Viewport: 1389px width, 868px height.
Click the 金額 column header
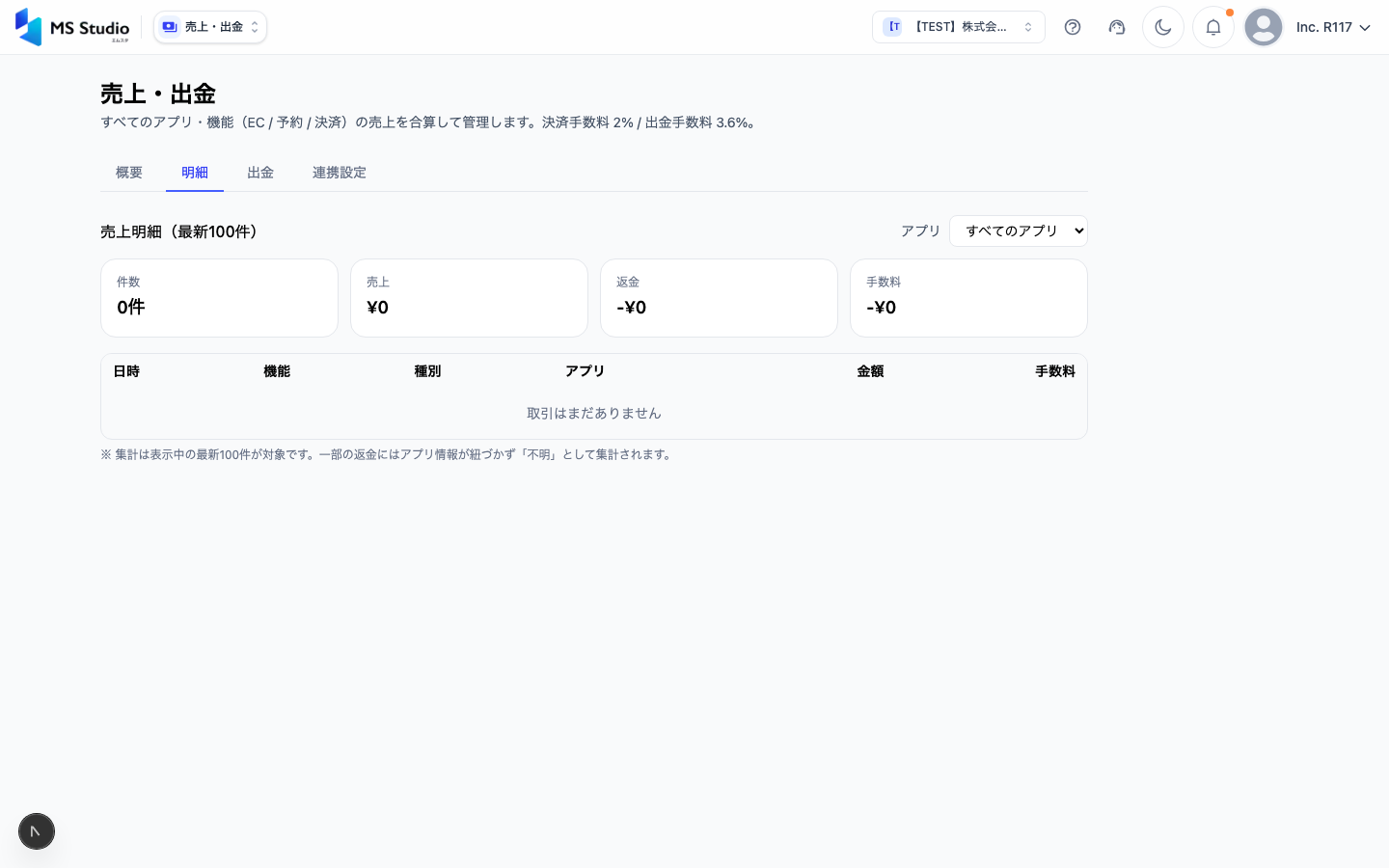click(870, 371)
